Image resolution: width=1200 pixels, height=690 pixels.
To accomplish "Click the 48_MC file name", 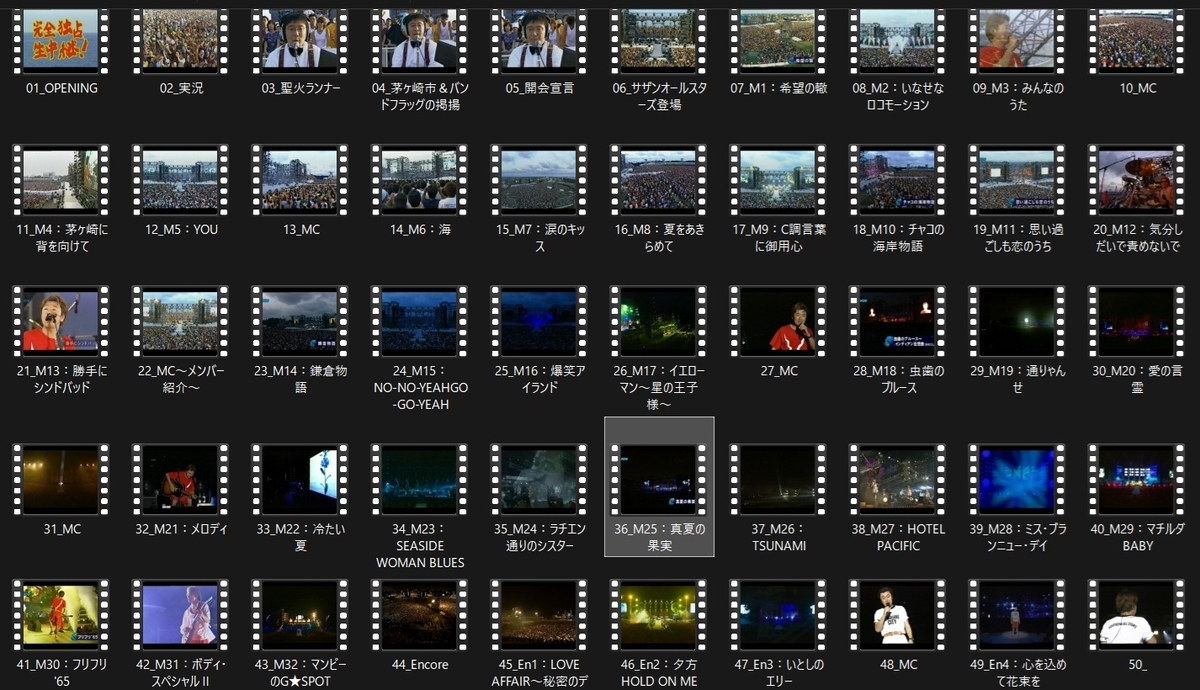I will tap(898, 664).
